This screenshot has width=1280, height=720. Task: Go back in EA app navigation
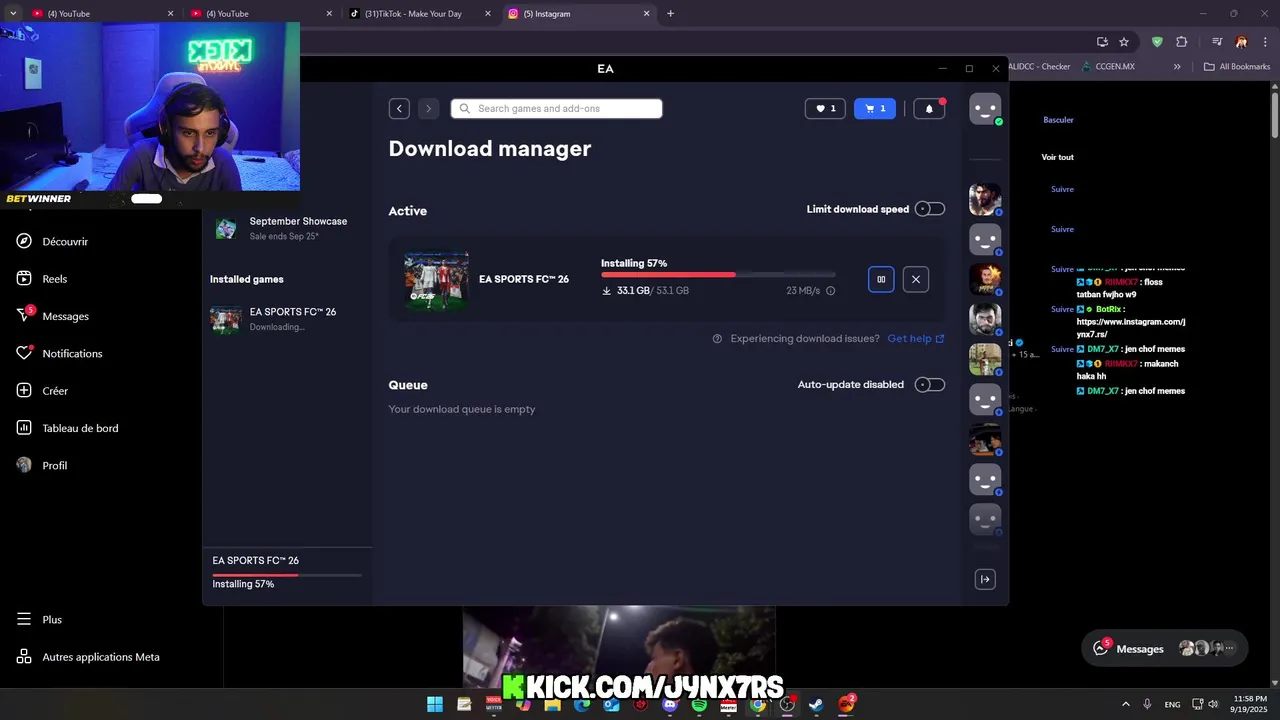pyautogui.click(x=399, y=108)
